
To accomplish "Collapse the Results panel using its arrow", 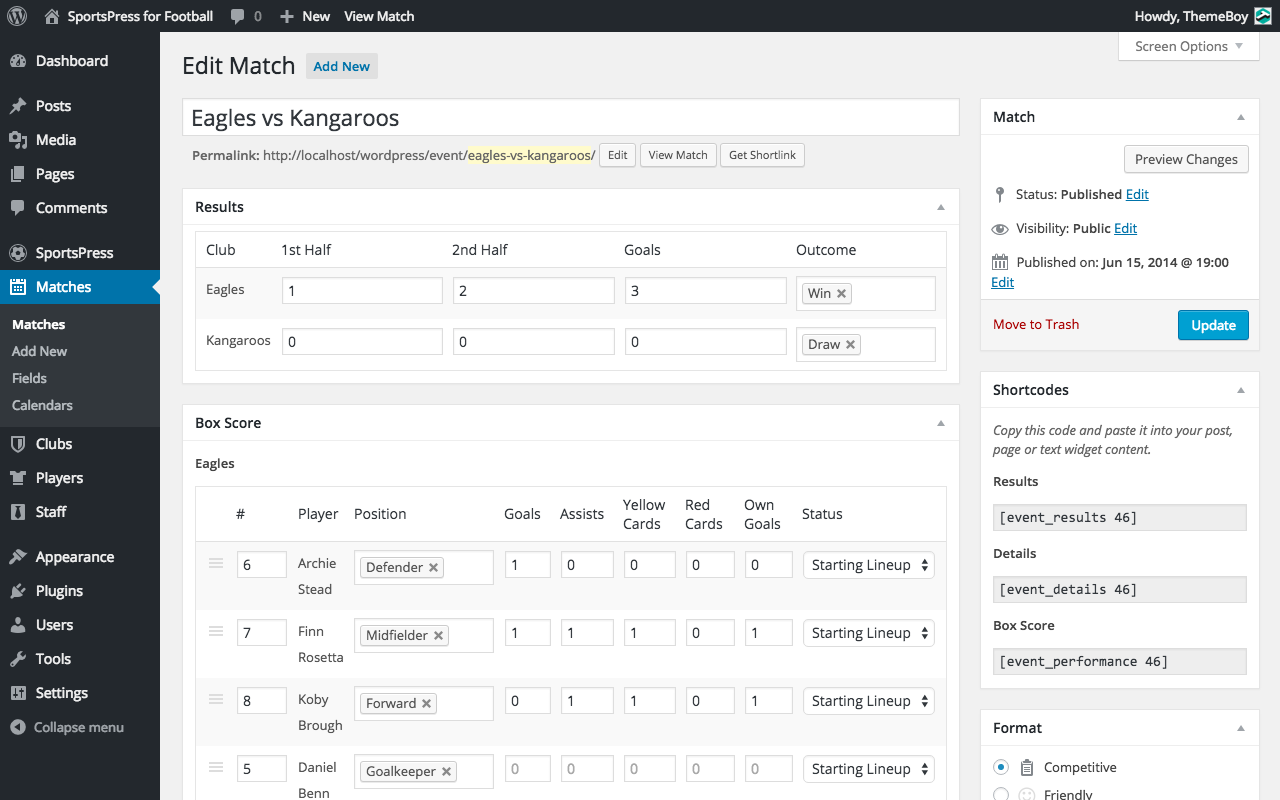I will [x=940, y=207].
